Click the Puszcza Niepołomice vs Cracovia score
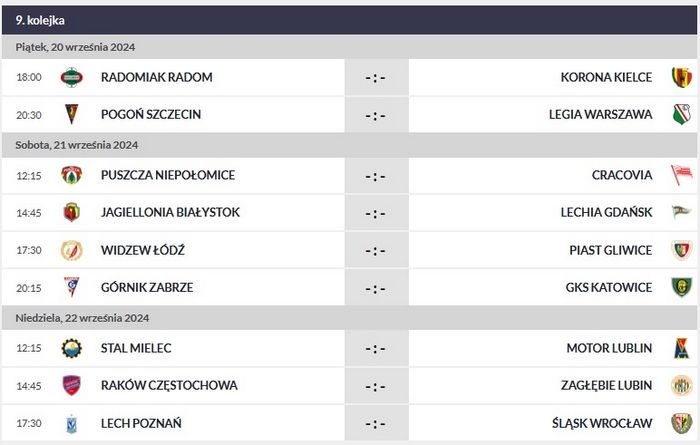700x445 pixels. 375,176
